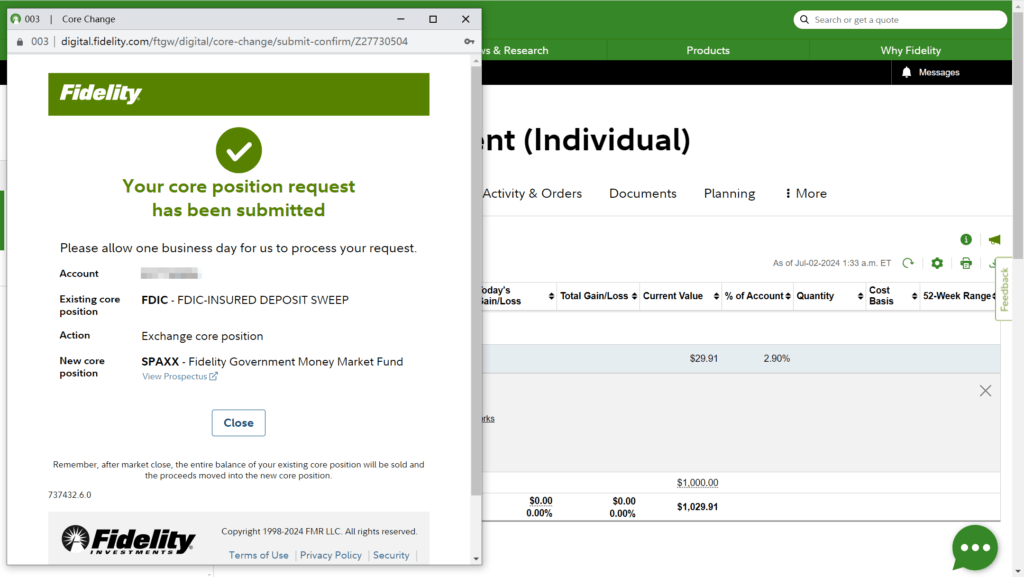1024x577 pixels.
Task: Click the Fidelity Investments footer logo
Action: click(x=128, y=540)
